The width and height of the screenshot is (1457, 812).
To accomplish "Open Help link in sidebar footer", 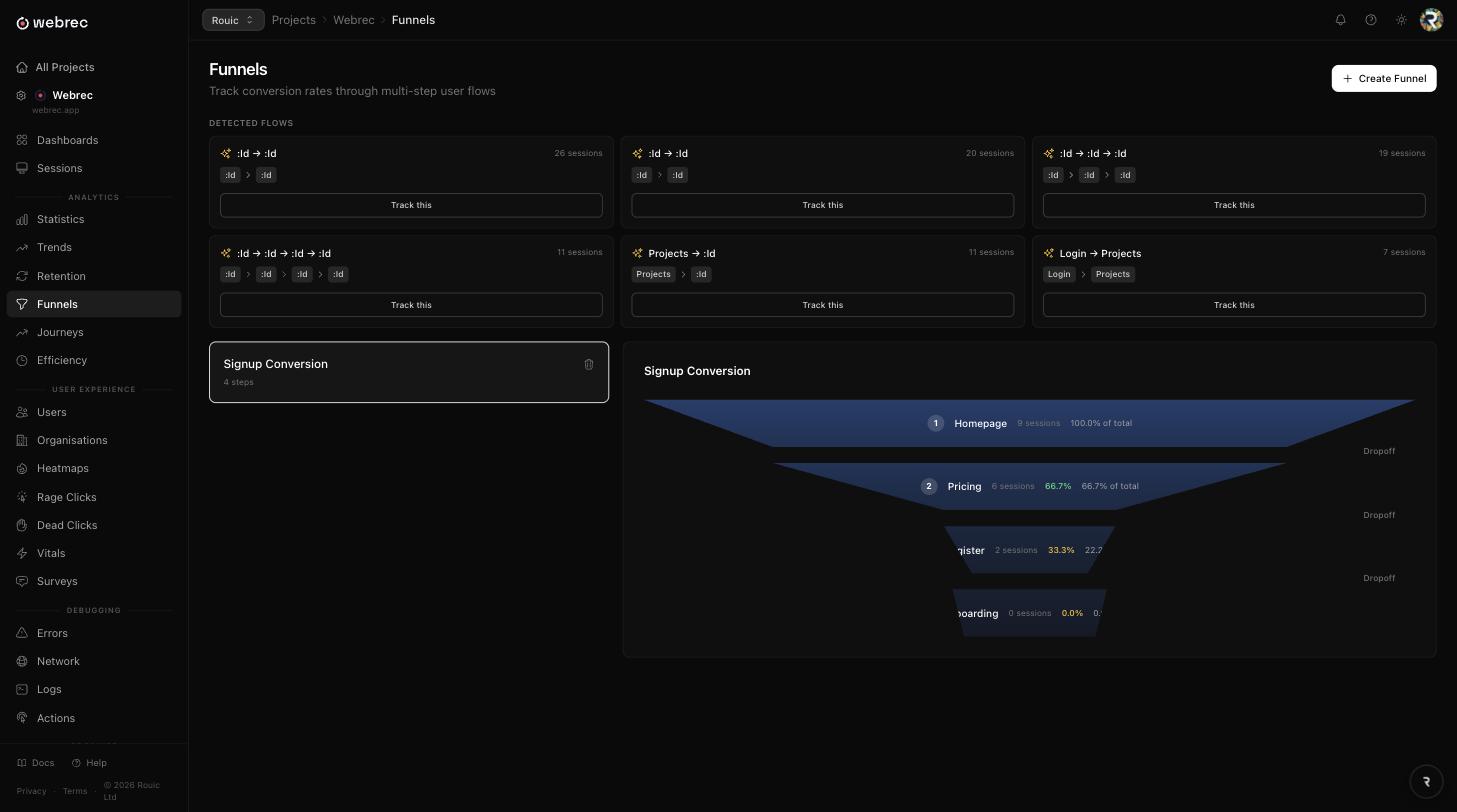I will (x=89, y=763).
